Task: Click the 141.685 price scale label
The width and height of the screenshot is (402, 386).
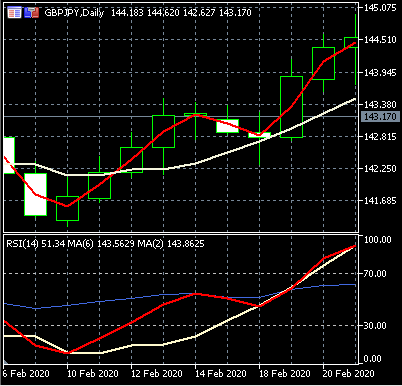Action: tap(380, 201)
